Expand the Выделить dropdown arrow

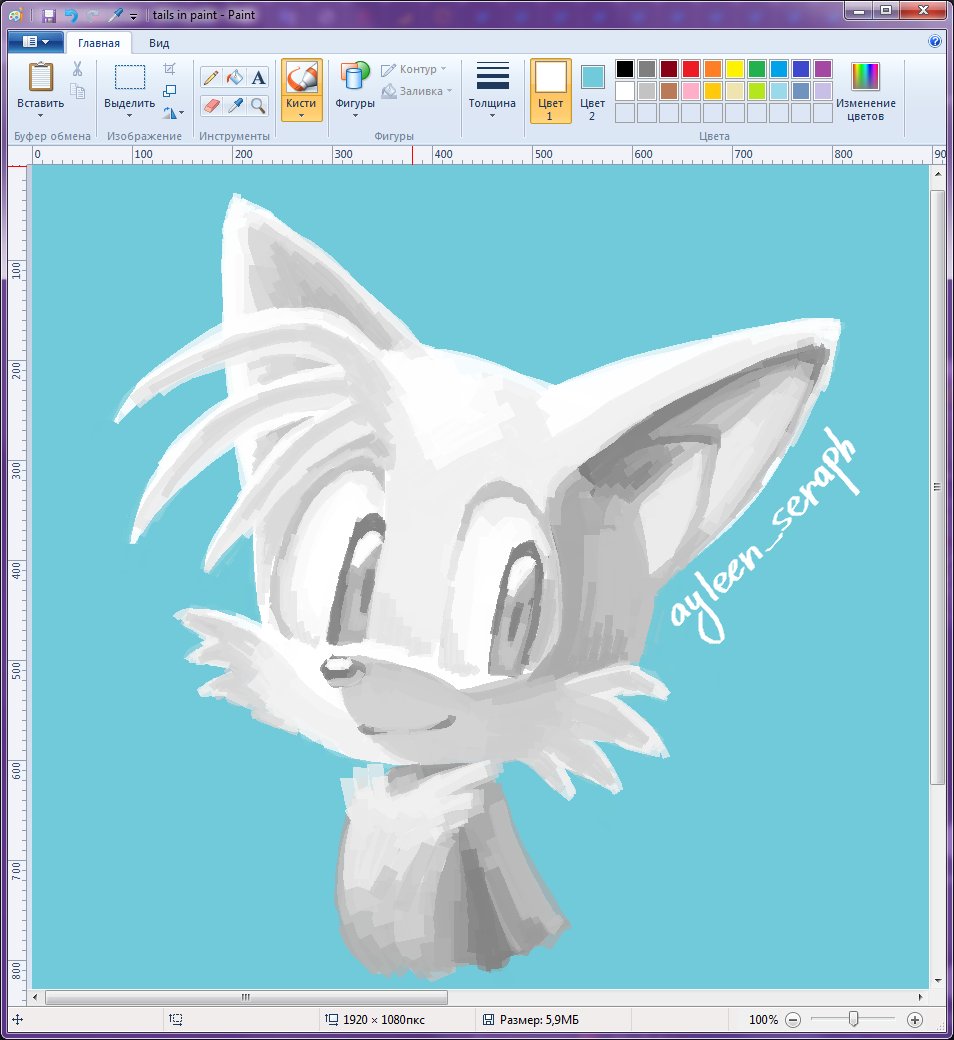click(x=129, y=116)
